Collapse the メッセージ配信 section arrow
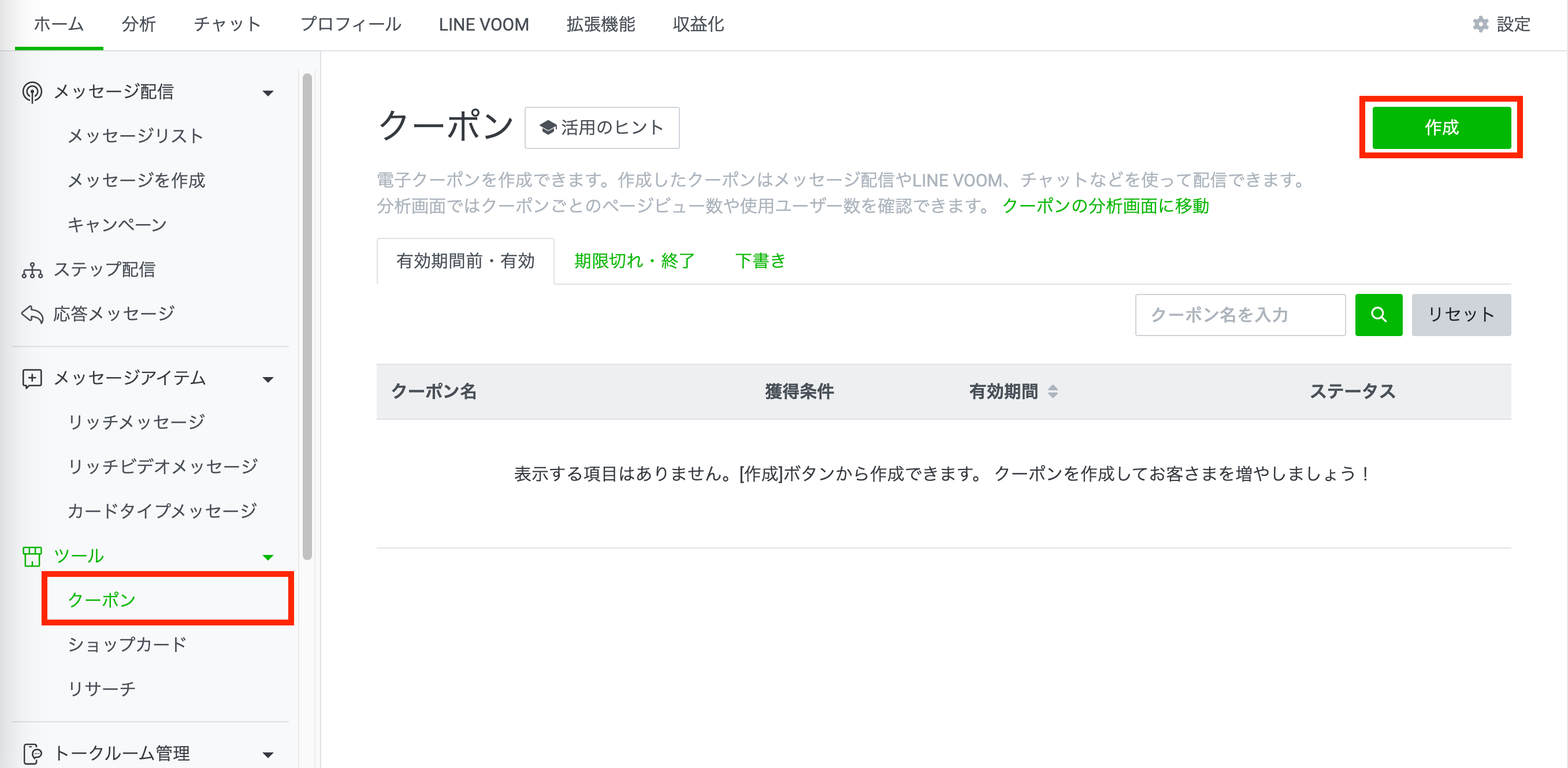The width and height of the screenshot is (1568, 768). pos(268,93)
